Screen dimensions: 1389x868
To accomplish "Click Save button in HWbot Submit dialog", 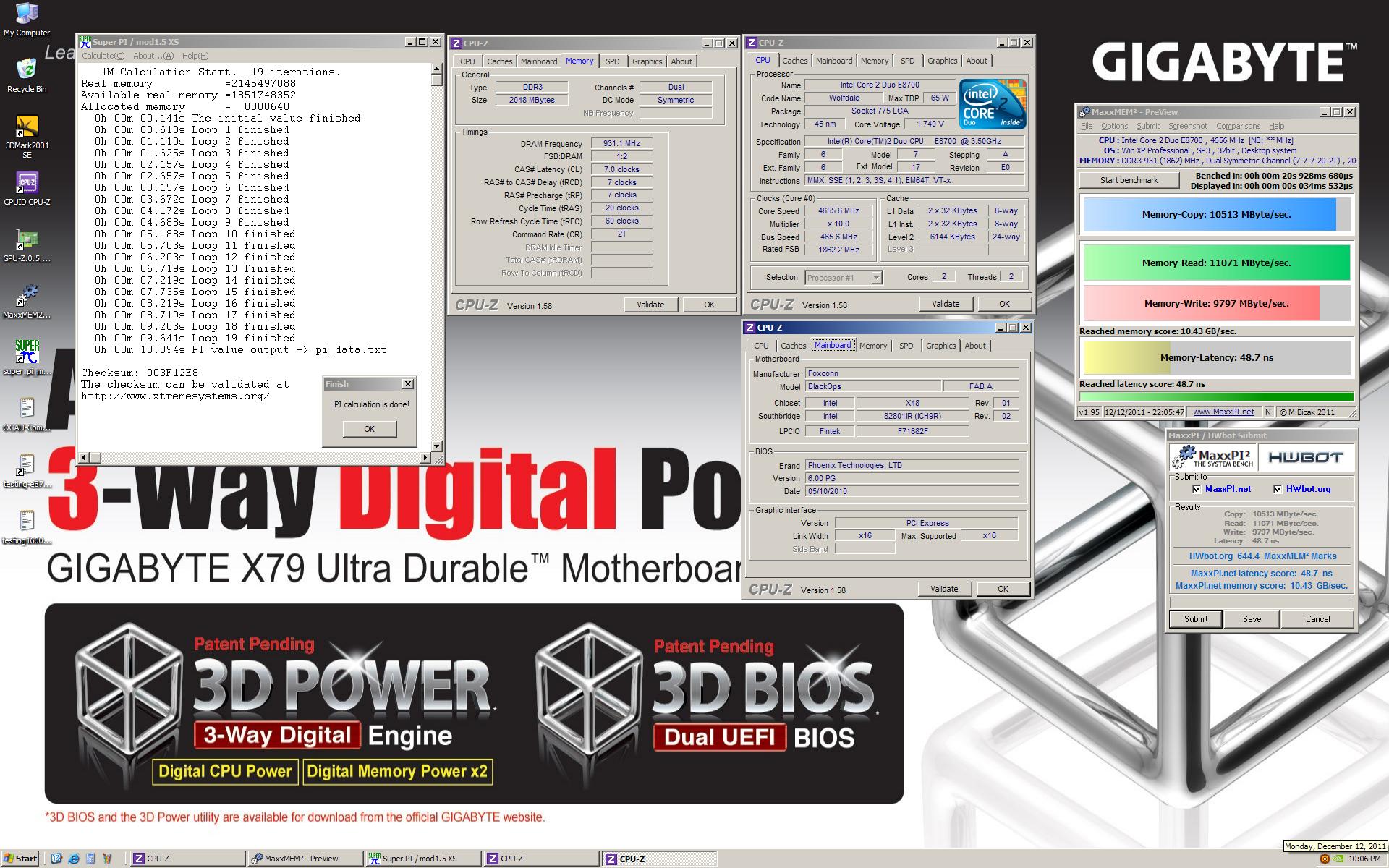I will [x=1252, y=619].
